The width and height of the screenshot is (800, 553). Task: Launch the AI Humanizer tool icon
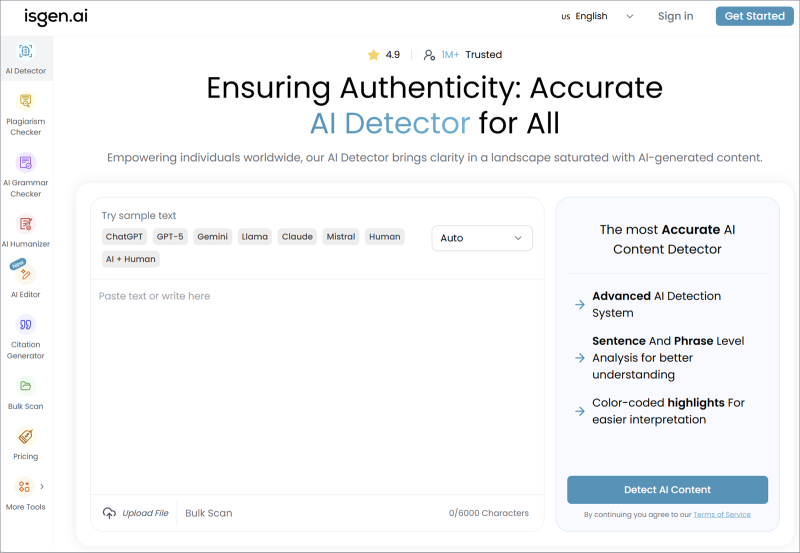click(x=26, y=224)
